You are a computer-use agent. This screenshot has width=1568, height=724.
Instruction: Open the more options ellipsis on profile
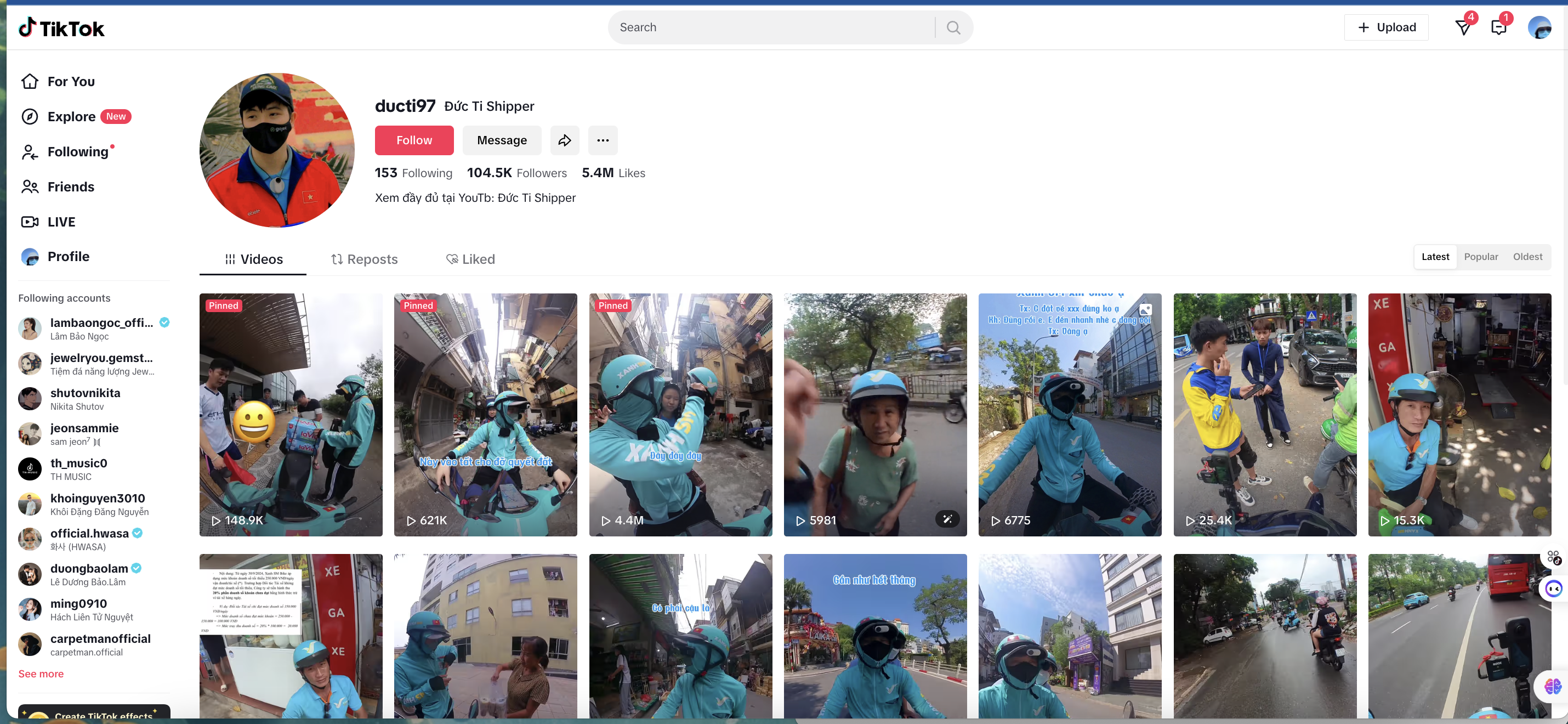602,140
